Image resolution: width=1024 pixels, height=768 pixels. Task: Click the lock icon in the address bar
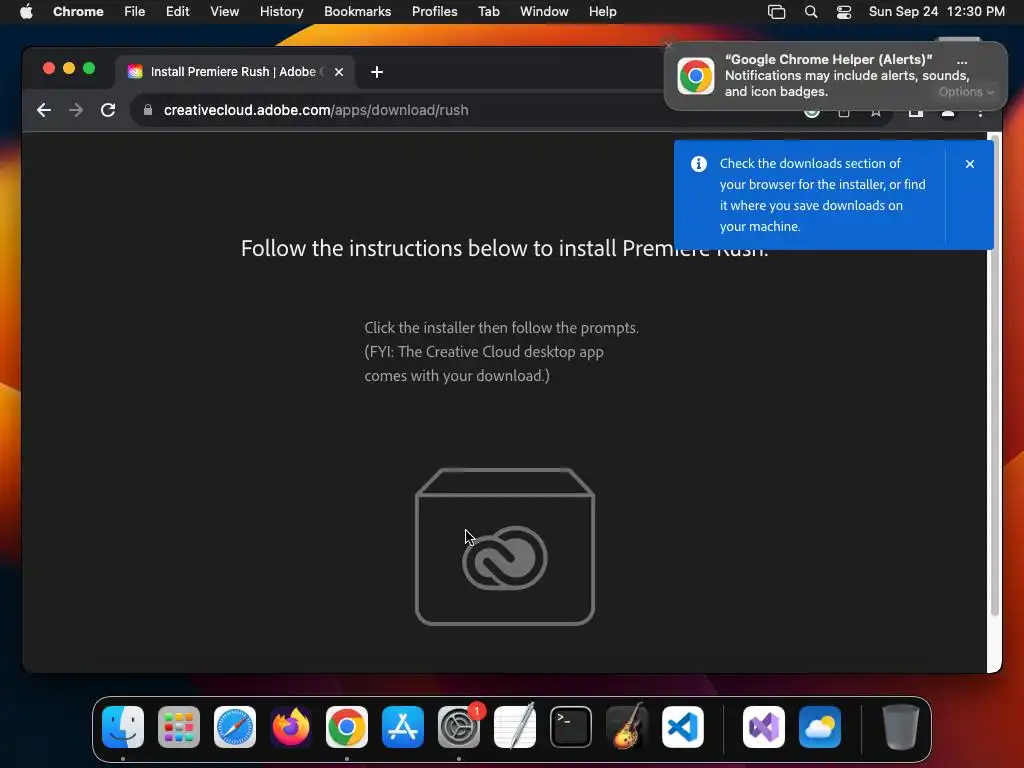click(148, 110)
